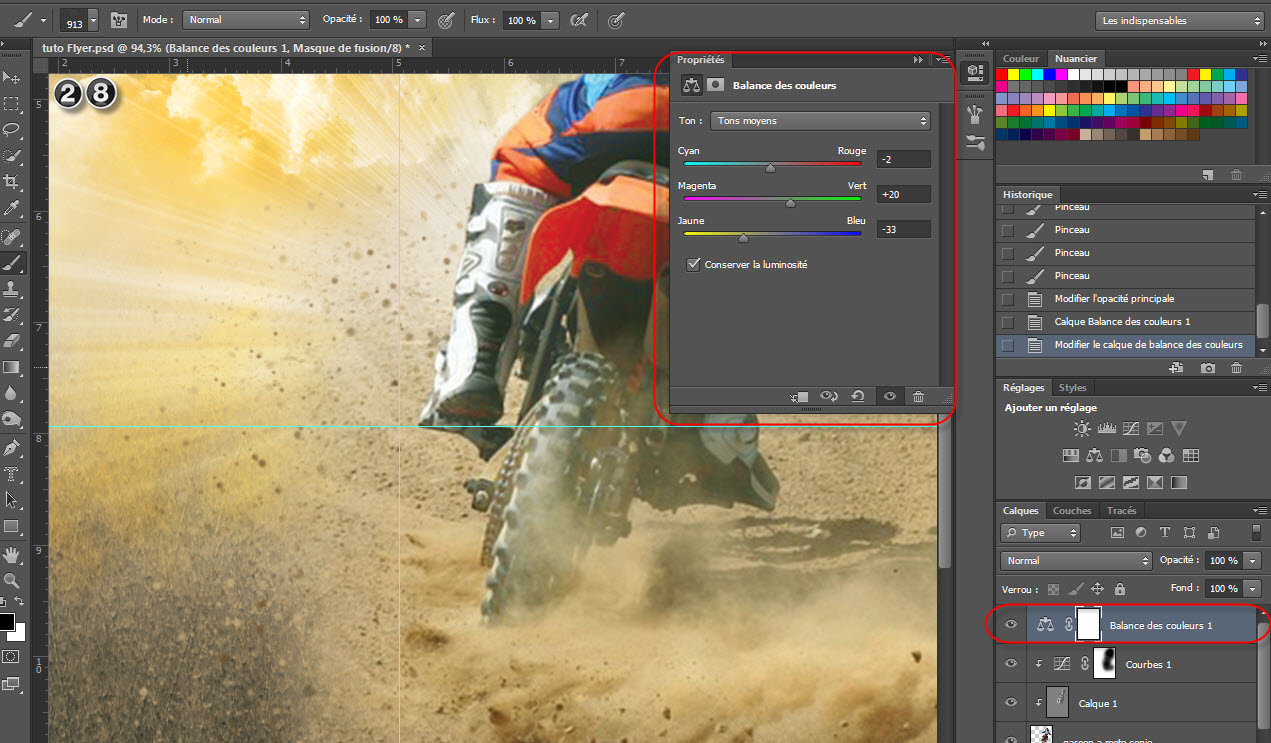Open the Les indispensables workspace dropdown
This screenshot has width=1271, height=743.
[x=1180, y=20]
